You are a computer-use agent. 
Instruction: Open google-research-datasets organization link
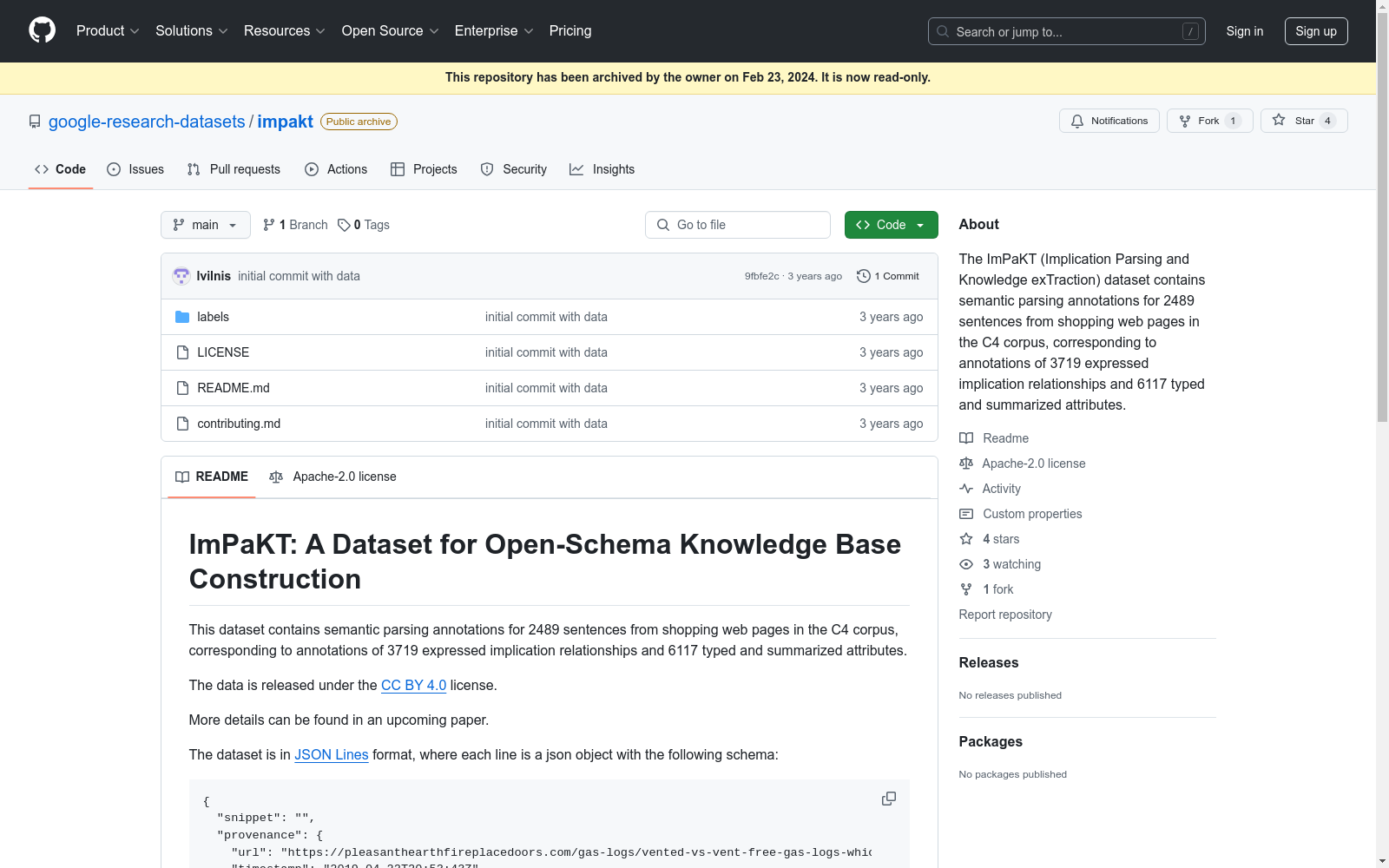point(147,122)
